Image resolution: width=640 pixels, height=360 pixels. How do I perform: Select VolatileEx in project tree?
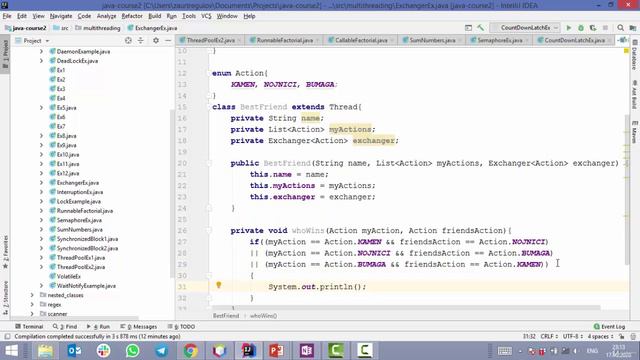[69, 276]
